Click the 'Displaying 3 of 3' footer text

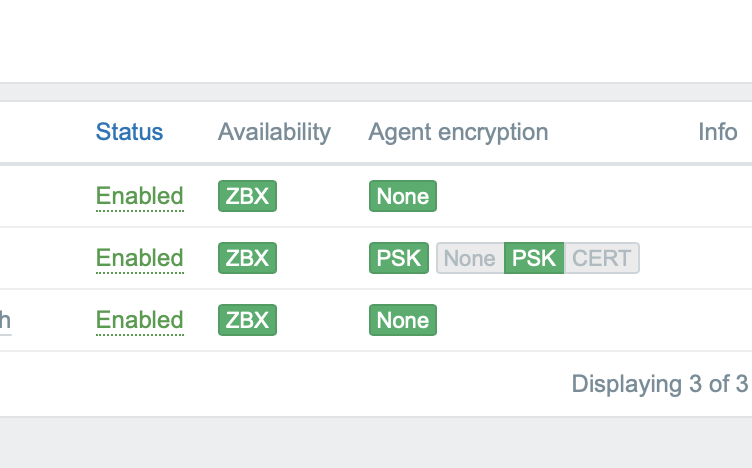[659, 383]
